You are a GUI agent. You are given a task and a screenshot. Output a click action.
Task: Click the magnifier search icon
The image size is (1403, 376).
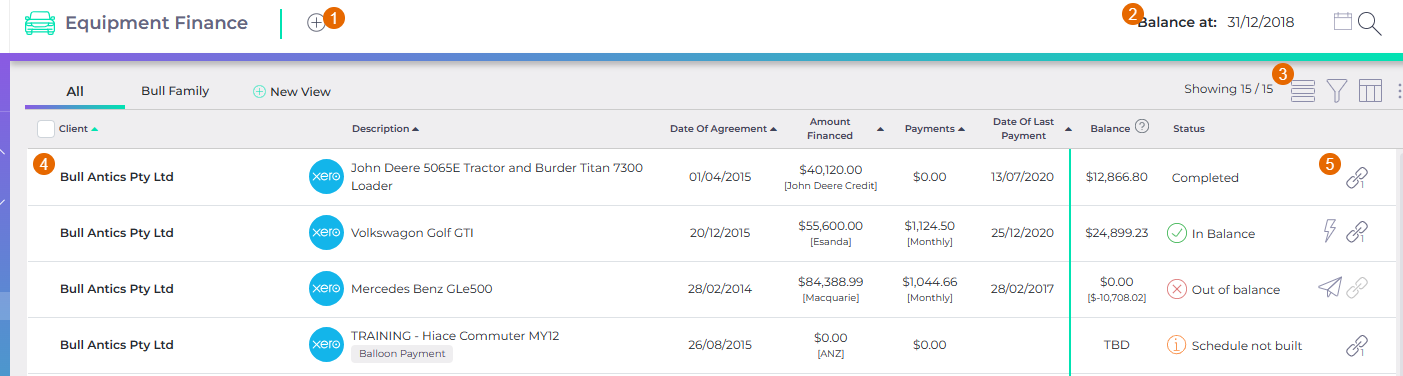tap(1369, 24)
